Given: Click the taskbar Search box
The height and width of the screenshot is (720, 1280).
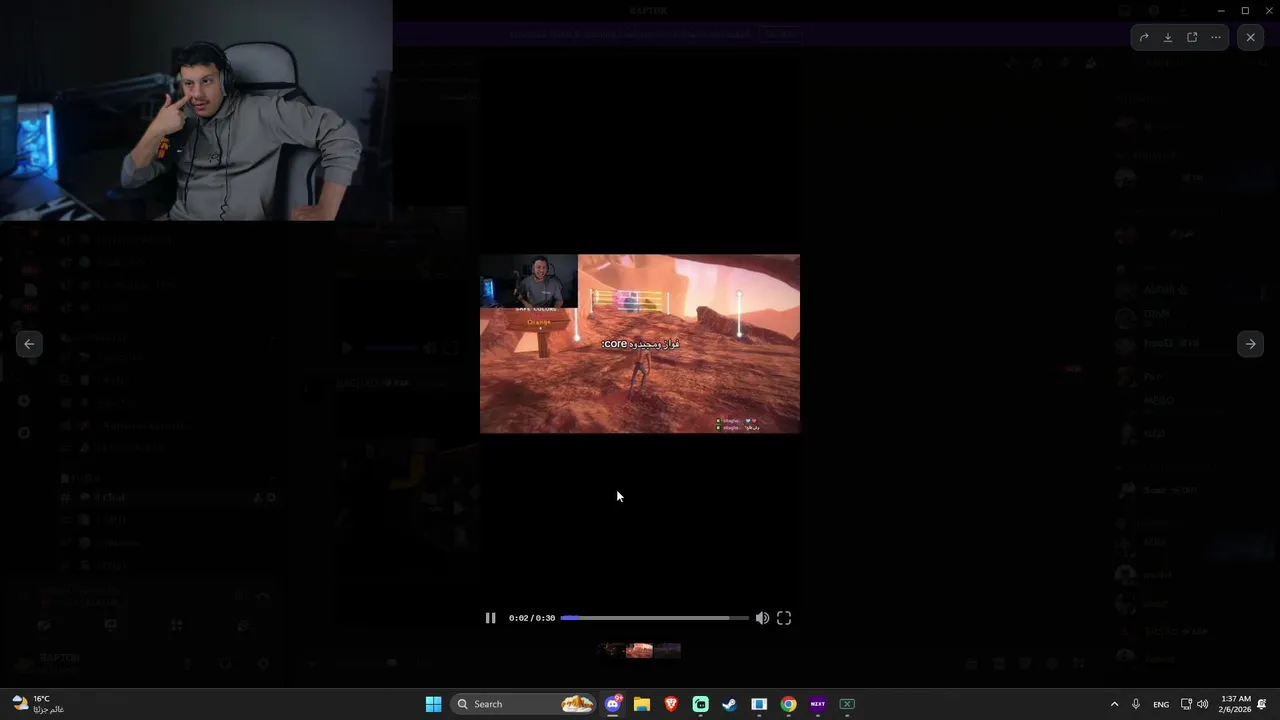Looking at the screenshot, I should tap(522, 704).
